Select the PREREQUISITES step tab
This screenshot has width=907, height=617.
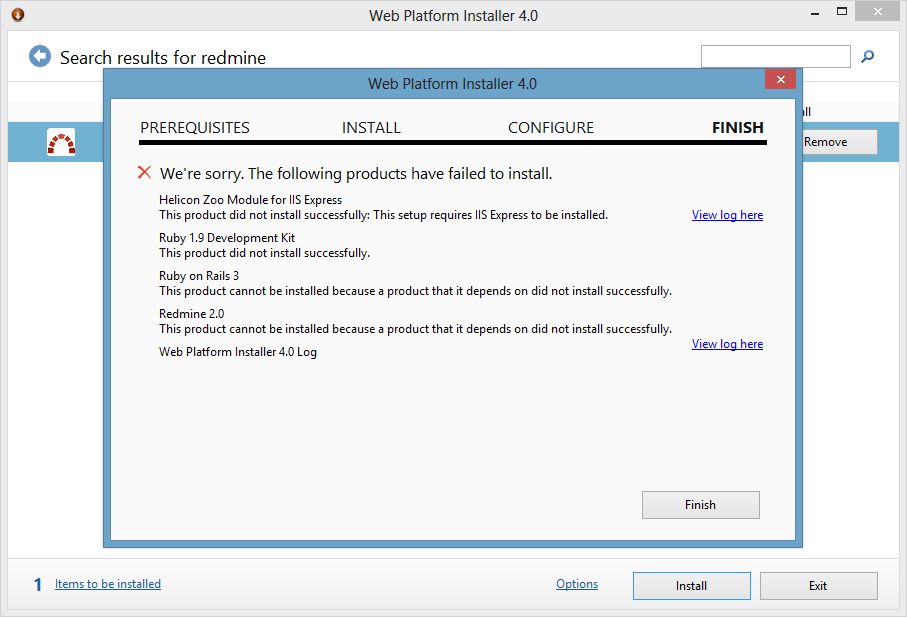coord(195,128)
